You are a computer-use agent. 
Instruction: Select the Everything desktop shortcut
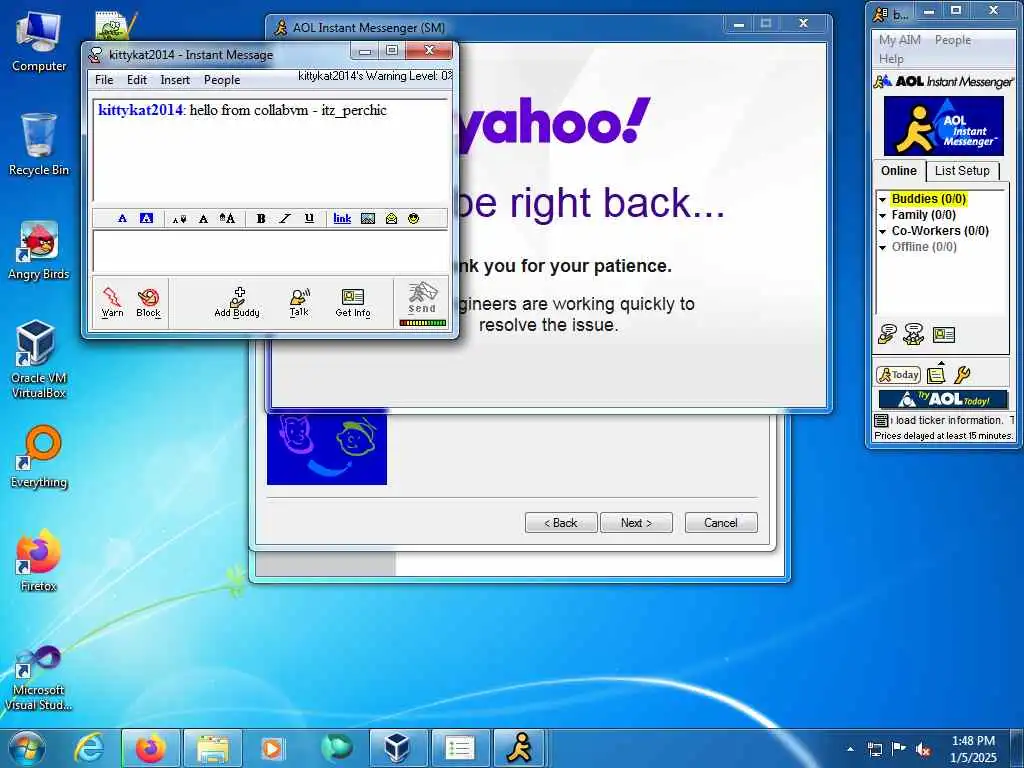pos(39,457)
